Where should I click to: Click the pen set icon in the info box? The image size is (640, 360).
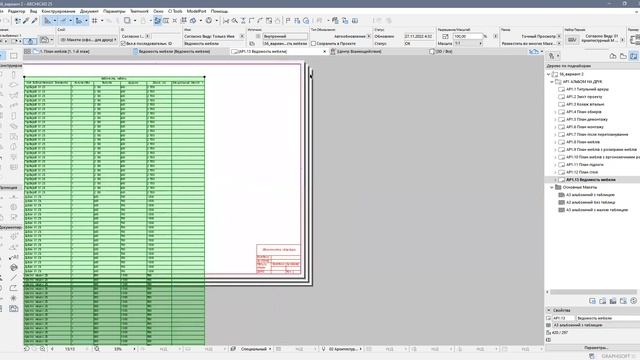coord(572,40)
